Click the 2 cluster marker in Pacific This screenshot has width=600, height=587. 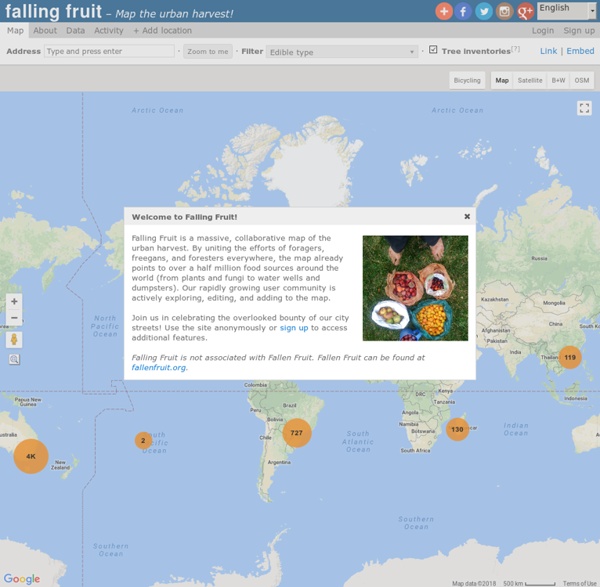(143, 440)
